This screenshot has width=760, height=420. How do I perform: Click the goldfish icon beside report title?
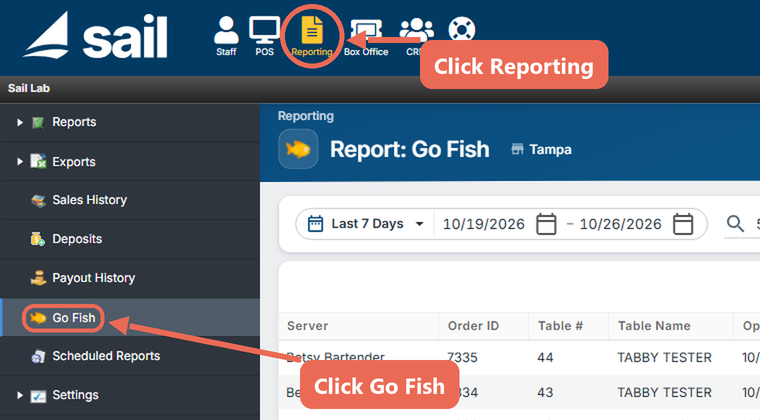tap(298, 149)
